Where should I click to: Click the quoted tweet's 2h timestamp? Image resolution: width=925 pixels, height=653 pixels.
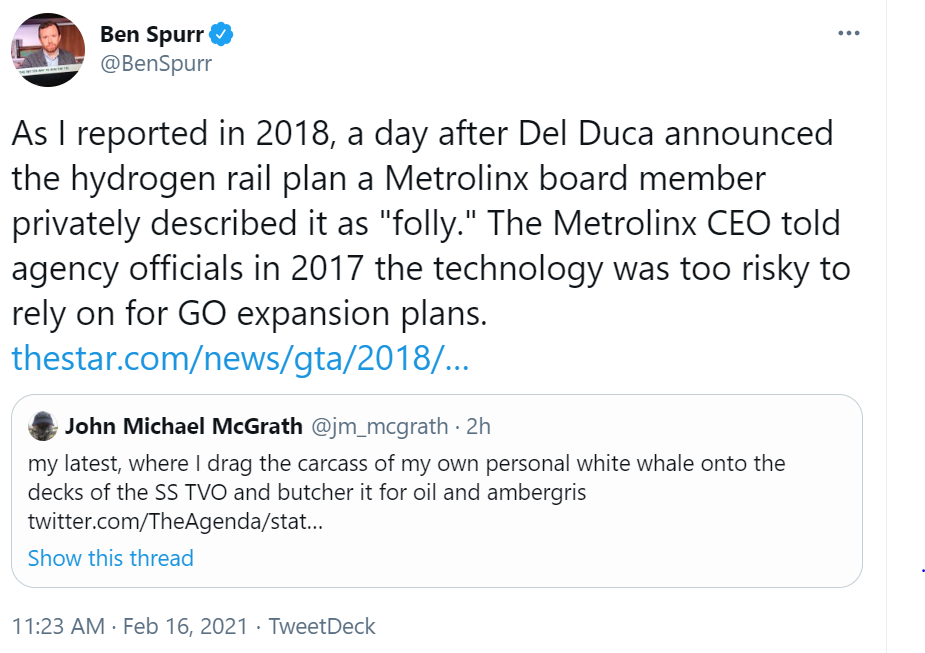(x=479, y=427)
